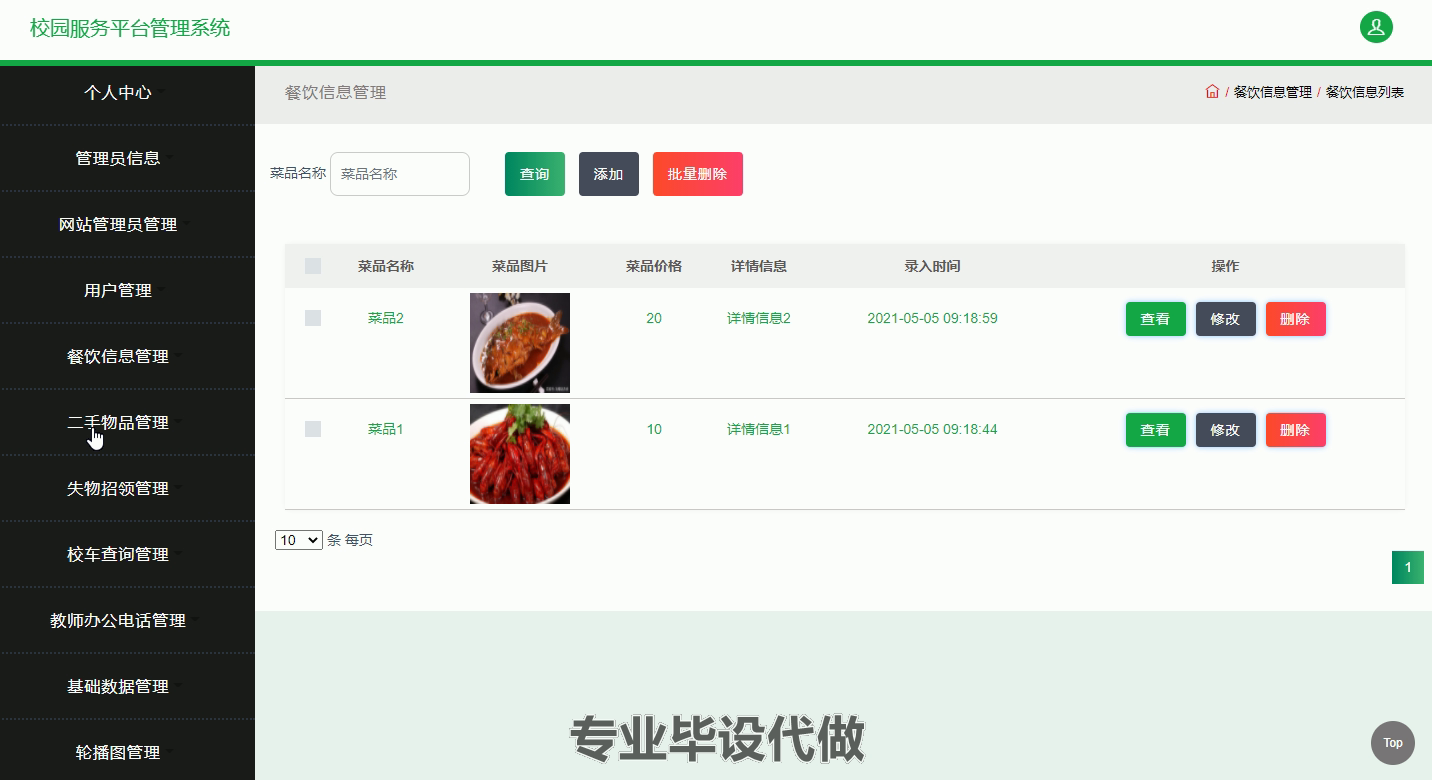Focus the 菜品名称 search input field
This screenshot has width=1432, height=780.
pos(400,174)
